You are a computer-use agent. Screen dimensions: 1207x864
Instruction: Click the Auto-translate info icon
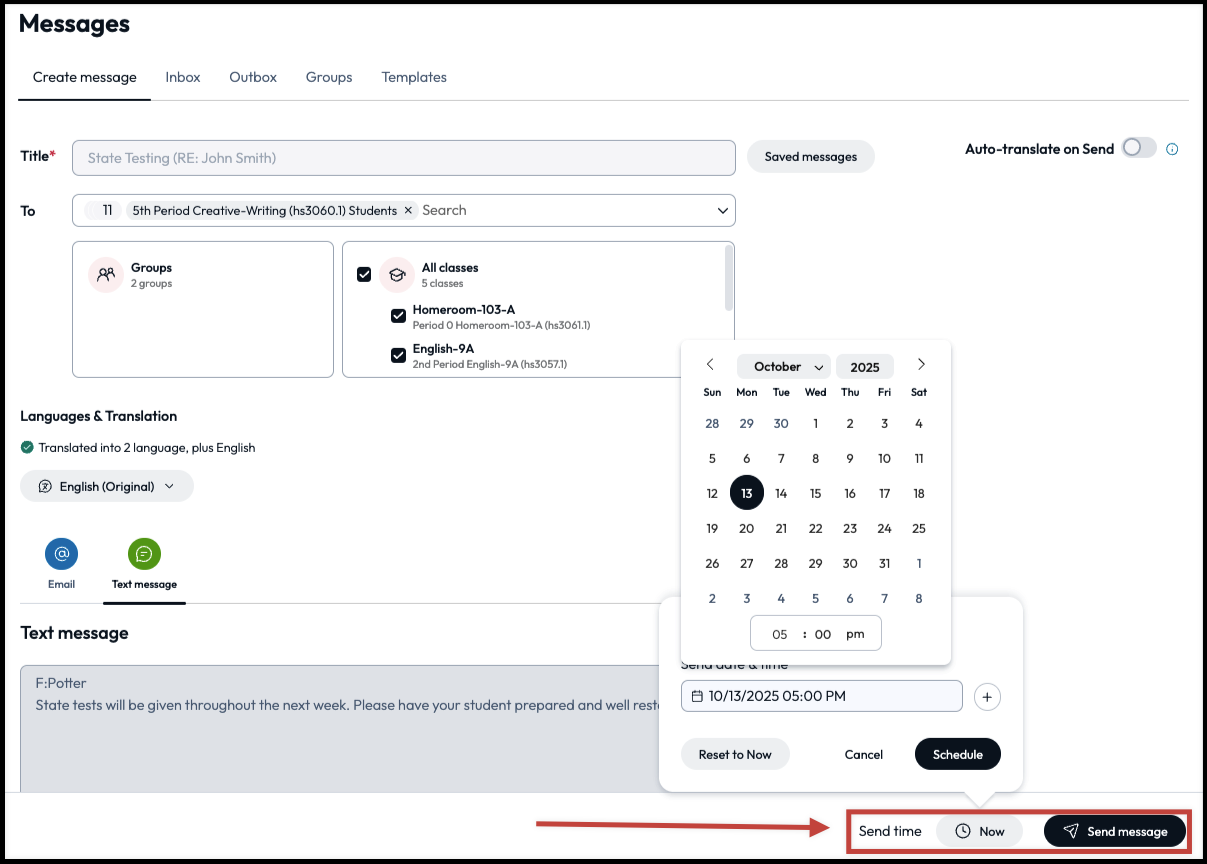[1172, 149]
